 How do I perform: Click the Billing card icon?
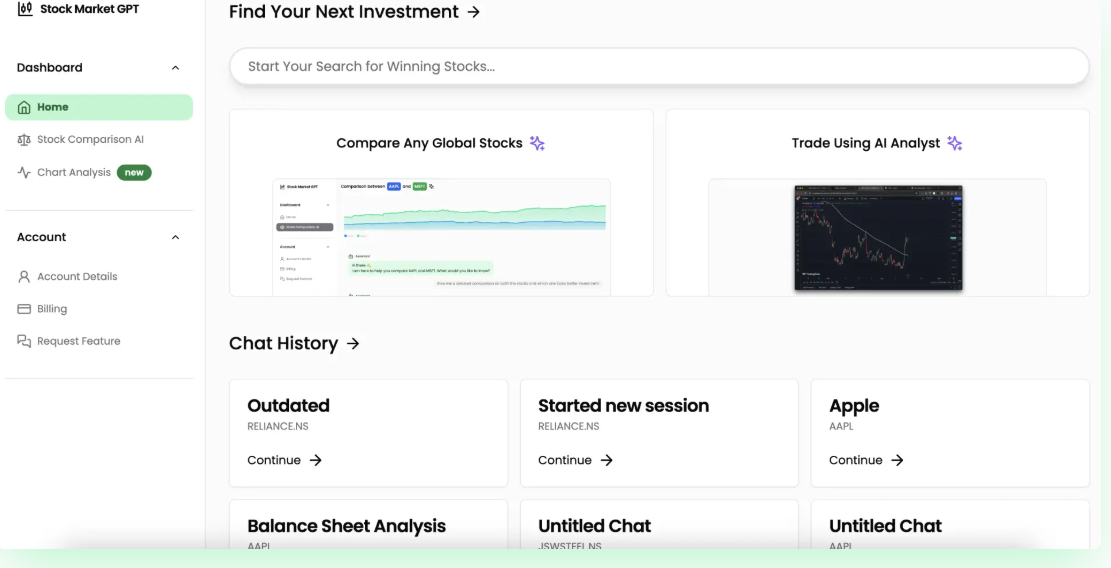(x=25, y=309)
